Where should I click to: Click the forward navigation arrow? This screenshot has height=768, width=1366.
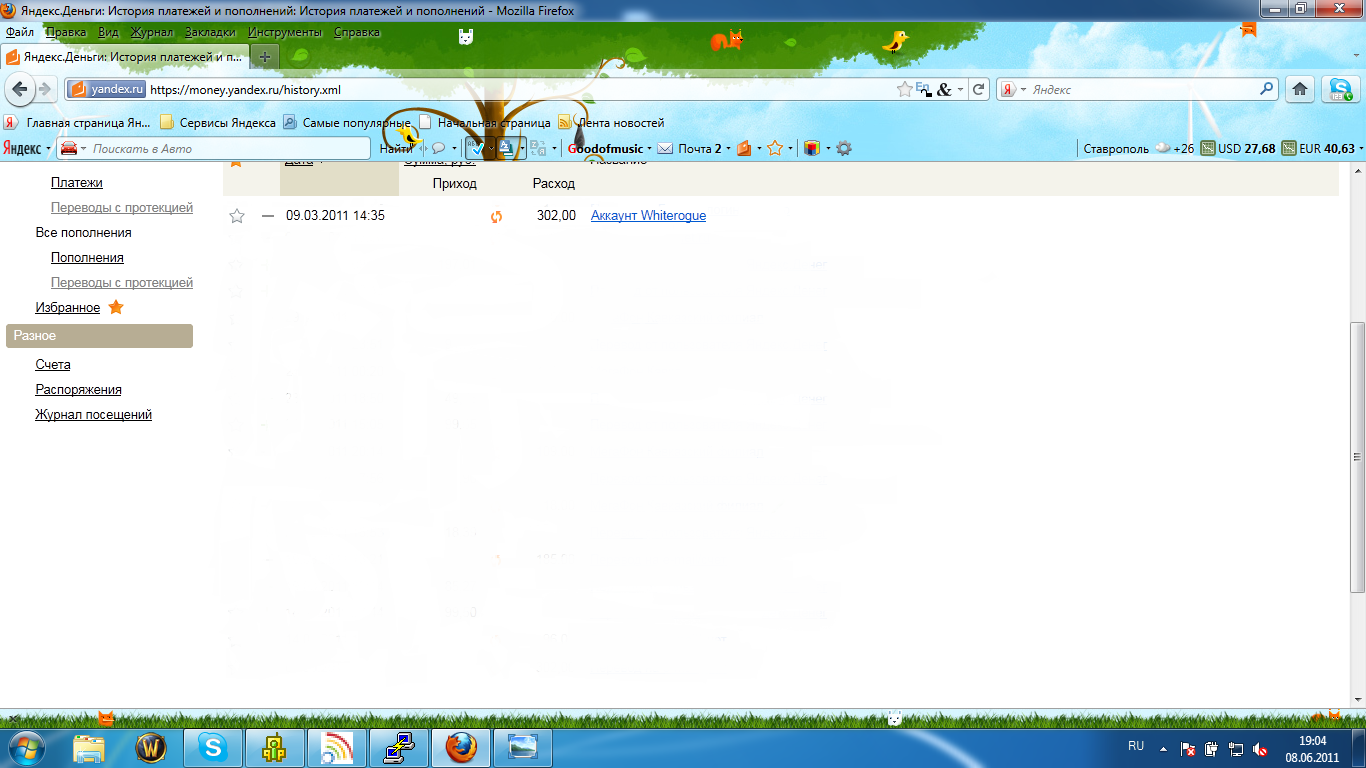point(44,89)
